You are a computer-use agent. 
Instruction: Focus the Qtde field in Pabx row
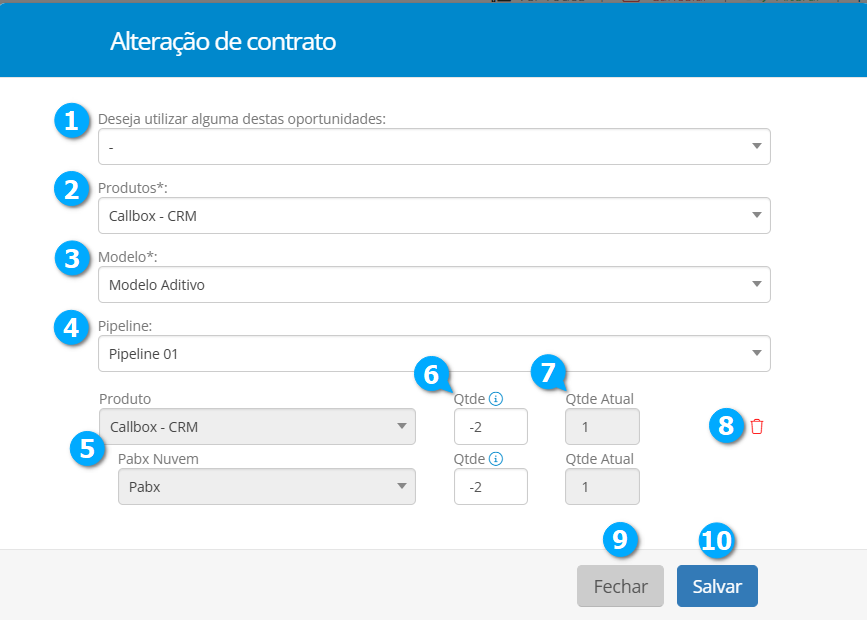(490, 487)
